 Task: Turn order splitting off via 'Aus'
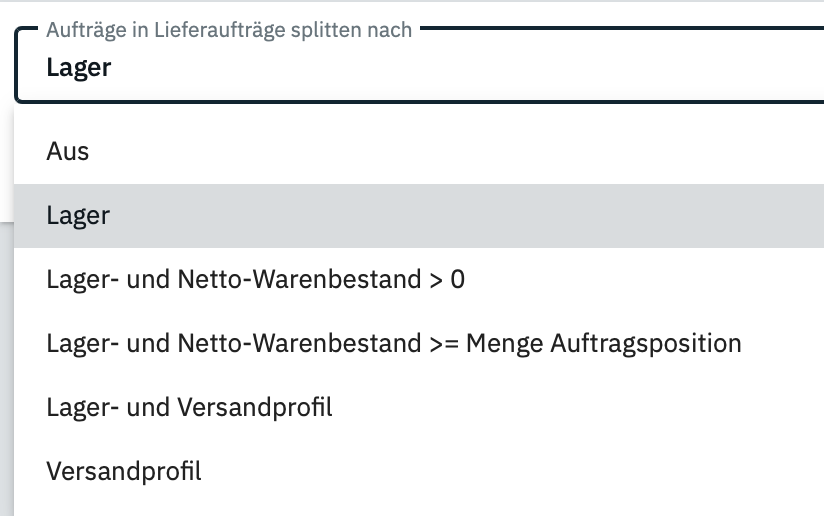pyautogui.click(x=419, y=151)
